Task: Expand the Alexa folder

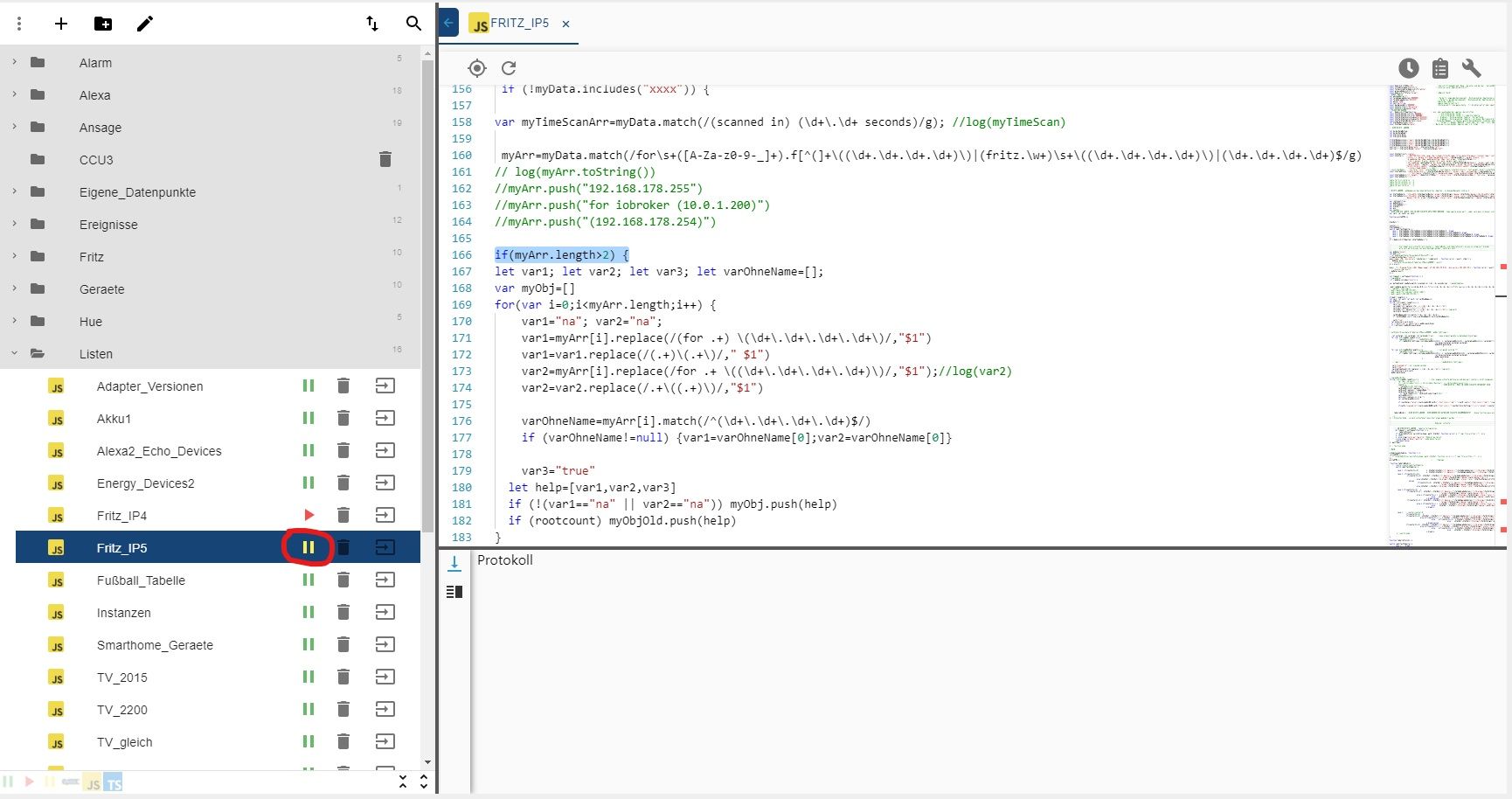Action: (14, 94)
